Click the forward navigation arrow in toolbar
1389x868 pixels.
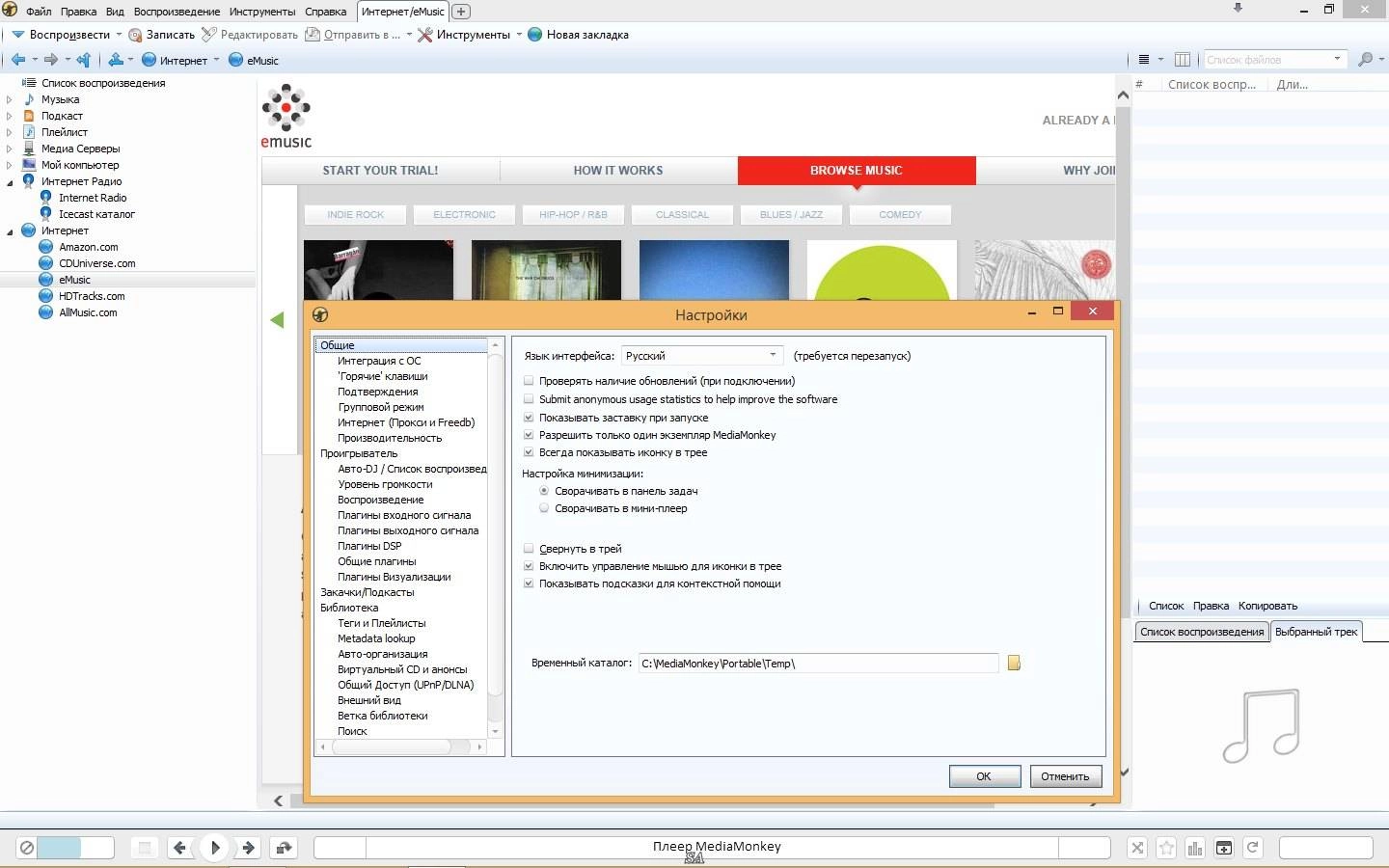51,60
